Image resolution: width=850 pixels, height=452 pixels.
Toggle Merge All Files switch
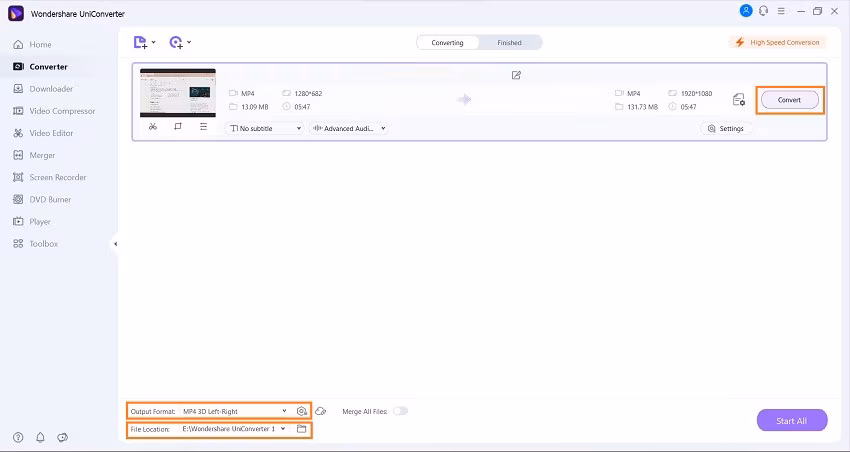click(x=400, y=411)
